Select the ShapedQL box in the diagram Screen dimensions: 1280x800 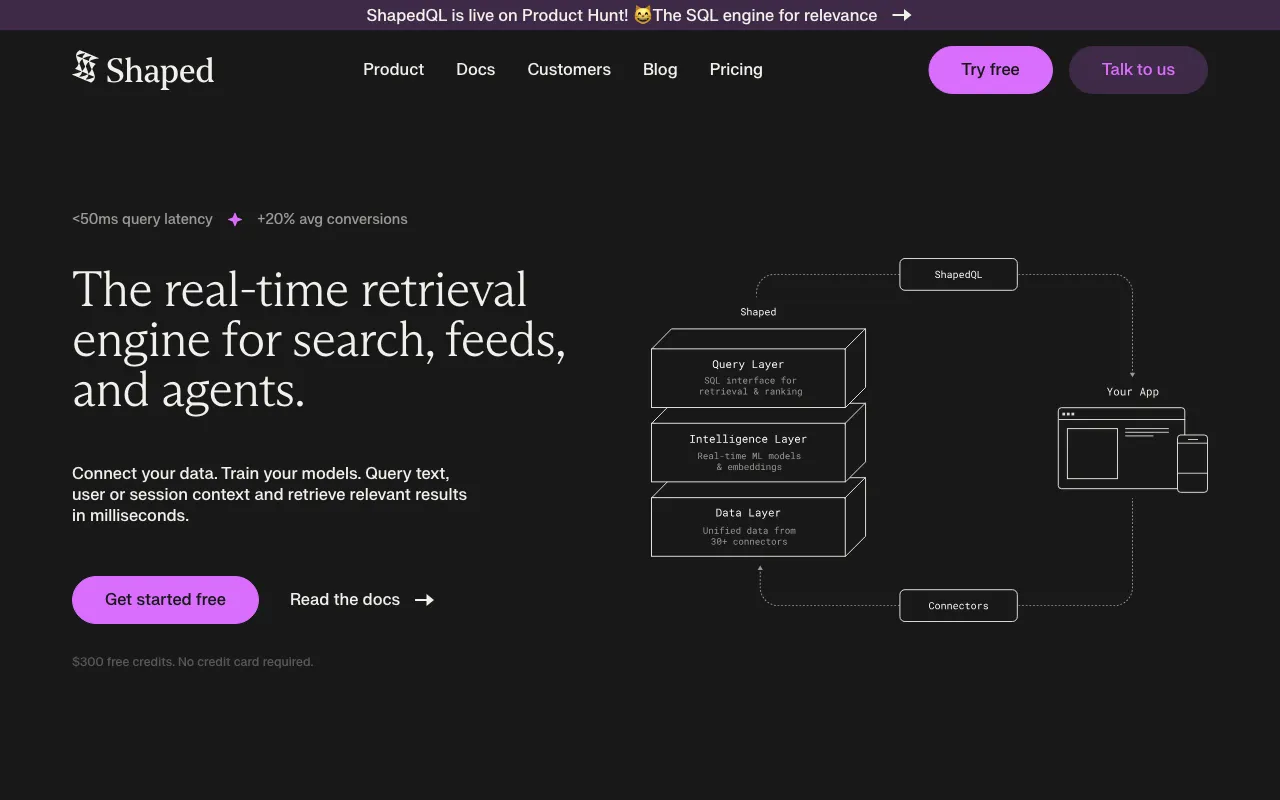click(x=958, y=274)
